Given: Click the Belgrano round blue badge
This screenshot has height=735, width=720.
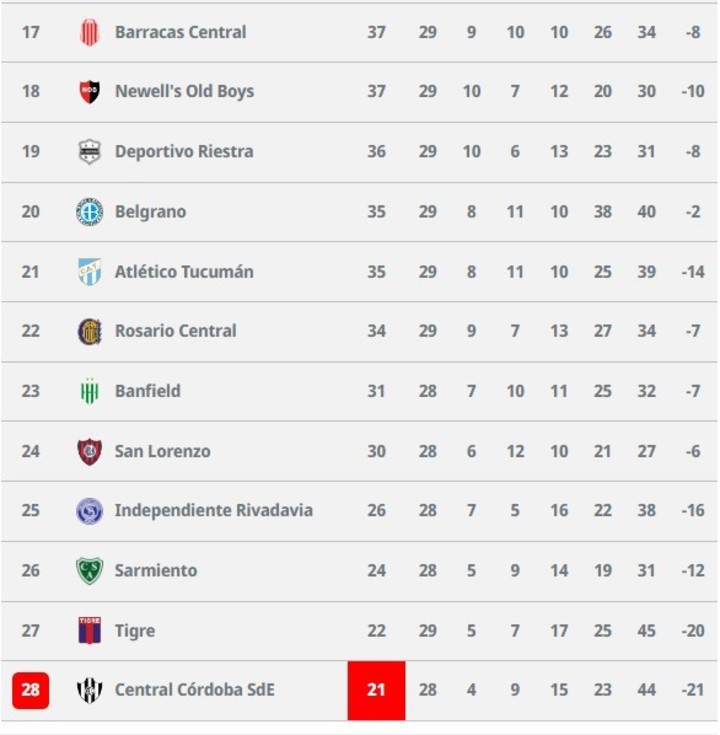Looking at the screenshot, I should pos(89,212).
